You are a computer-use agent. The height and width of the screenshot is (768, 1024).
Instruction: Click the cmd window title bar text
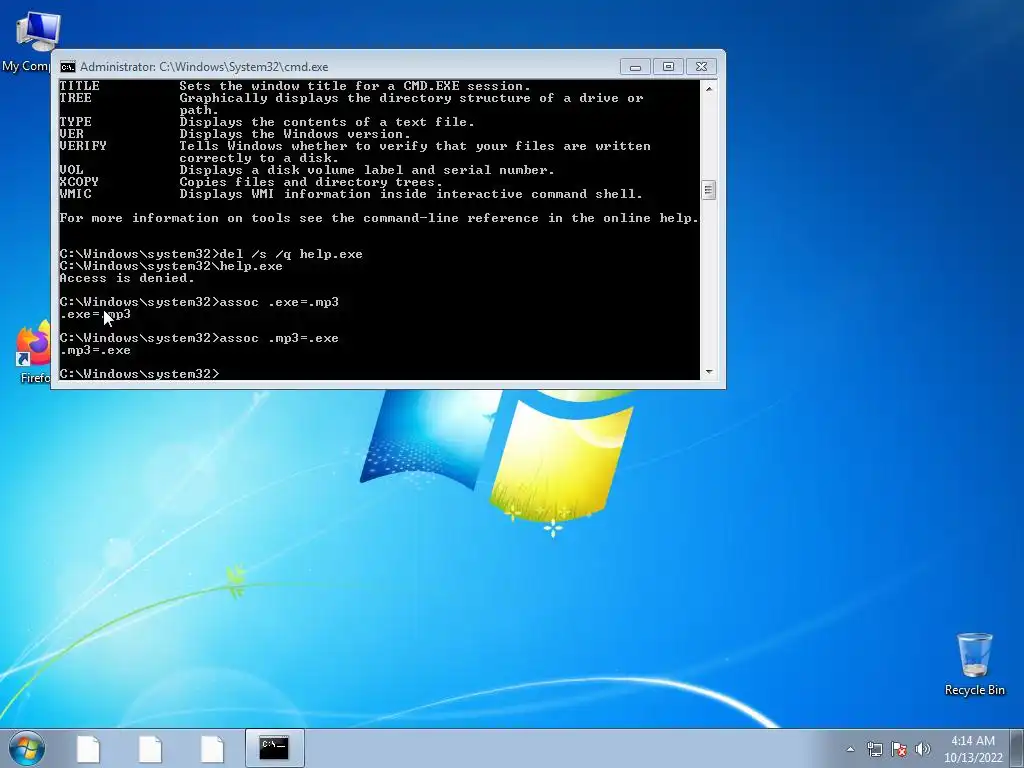204,67
